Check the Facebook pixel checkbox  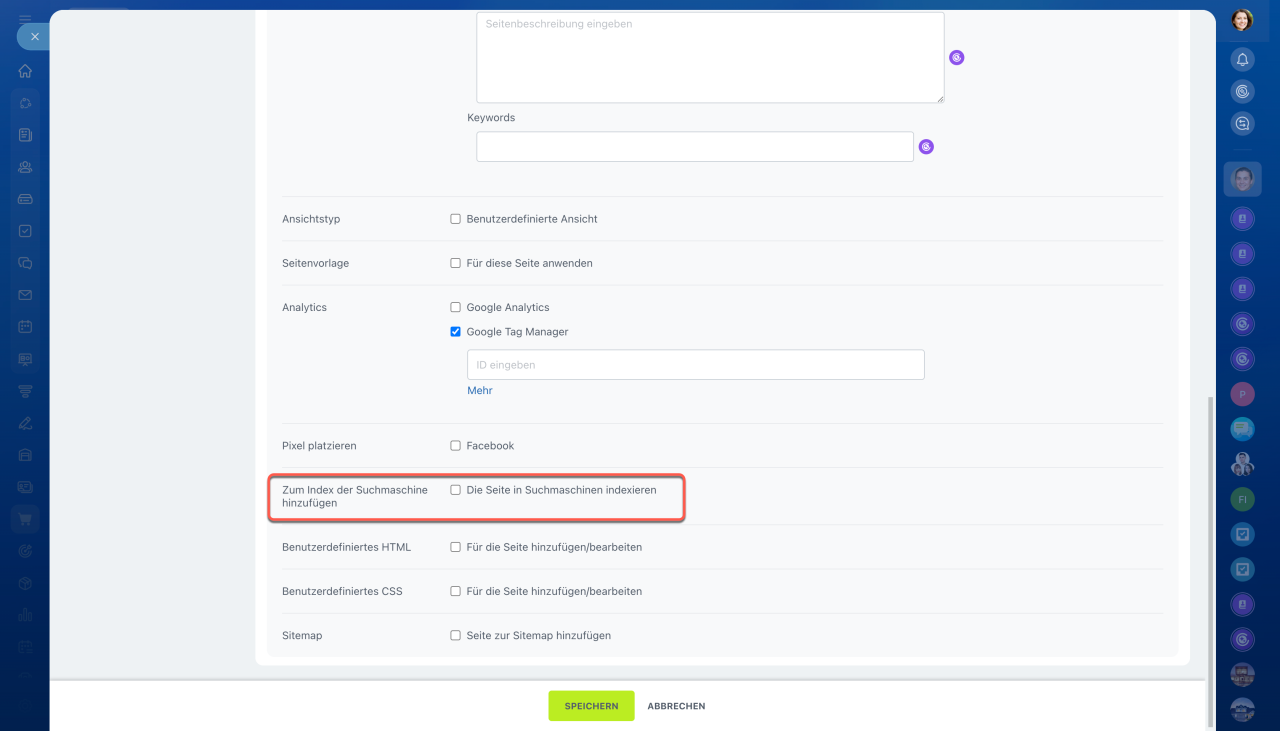tap(456, 446)
